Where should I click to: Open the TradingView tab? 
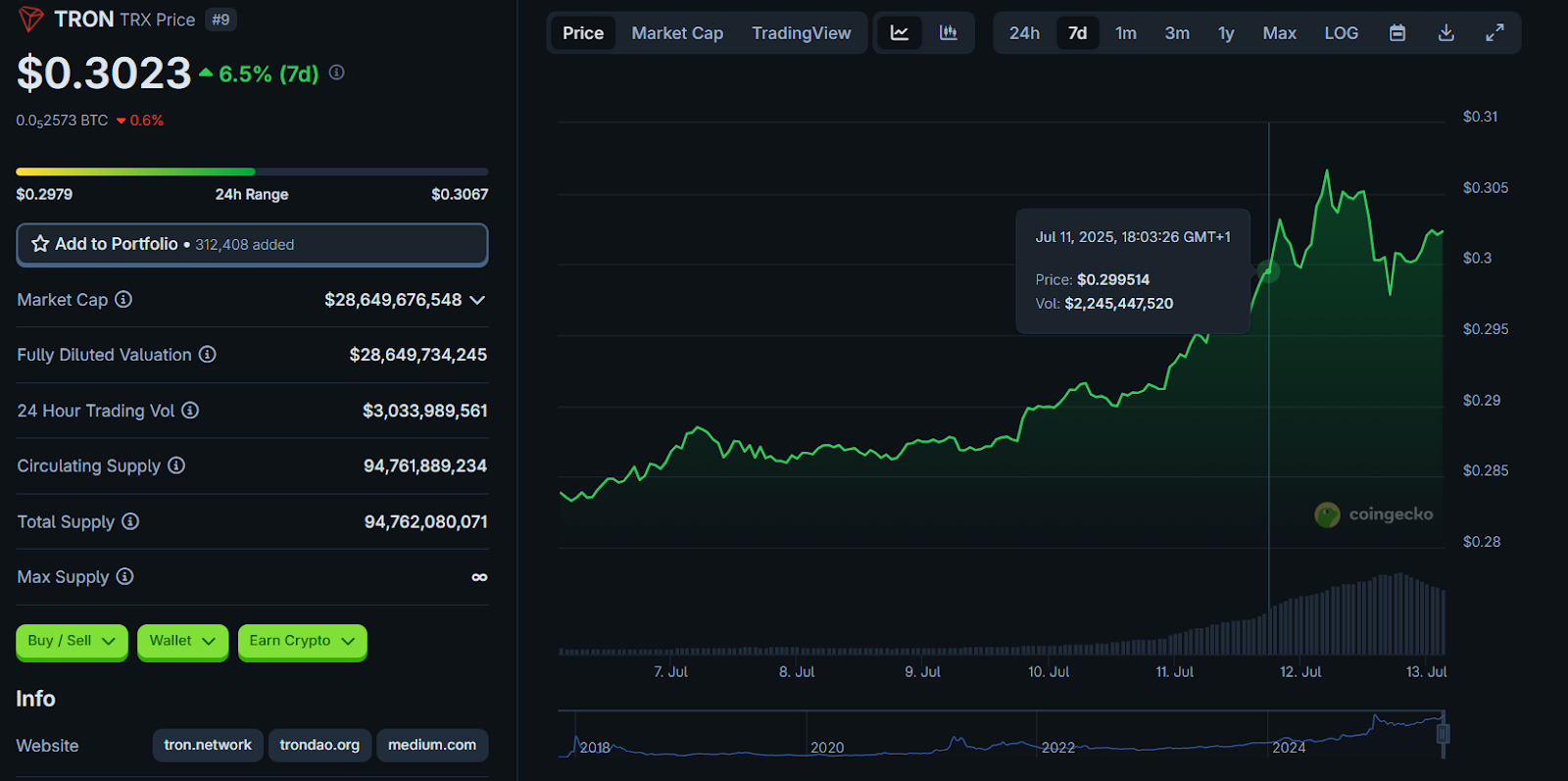click(801, 33)
